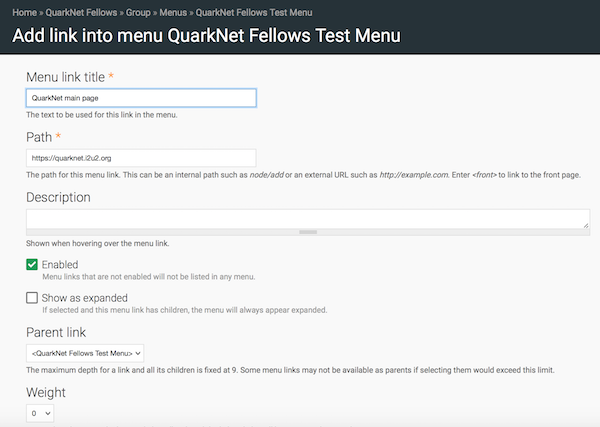Click the Show as expanded label

(x=85, y=298)
